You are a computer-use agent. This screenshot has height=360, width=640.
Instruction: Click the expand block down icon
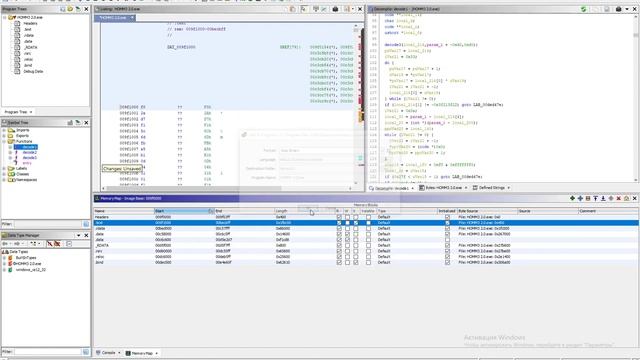[603, 198]
